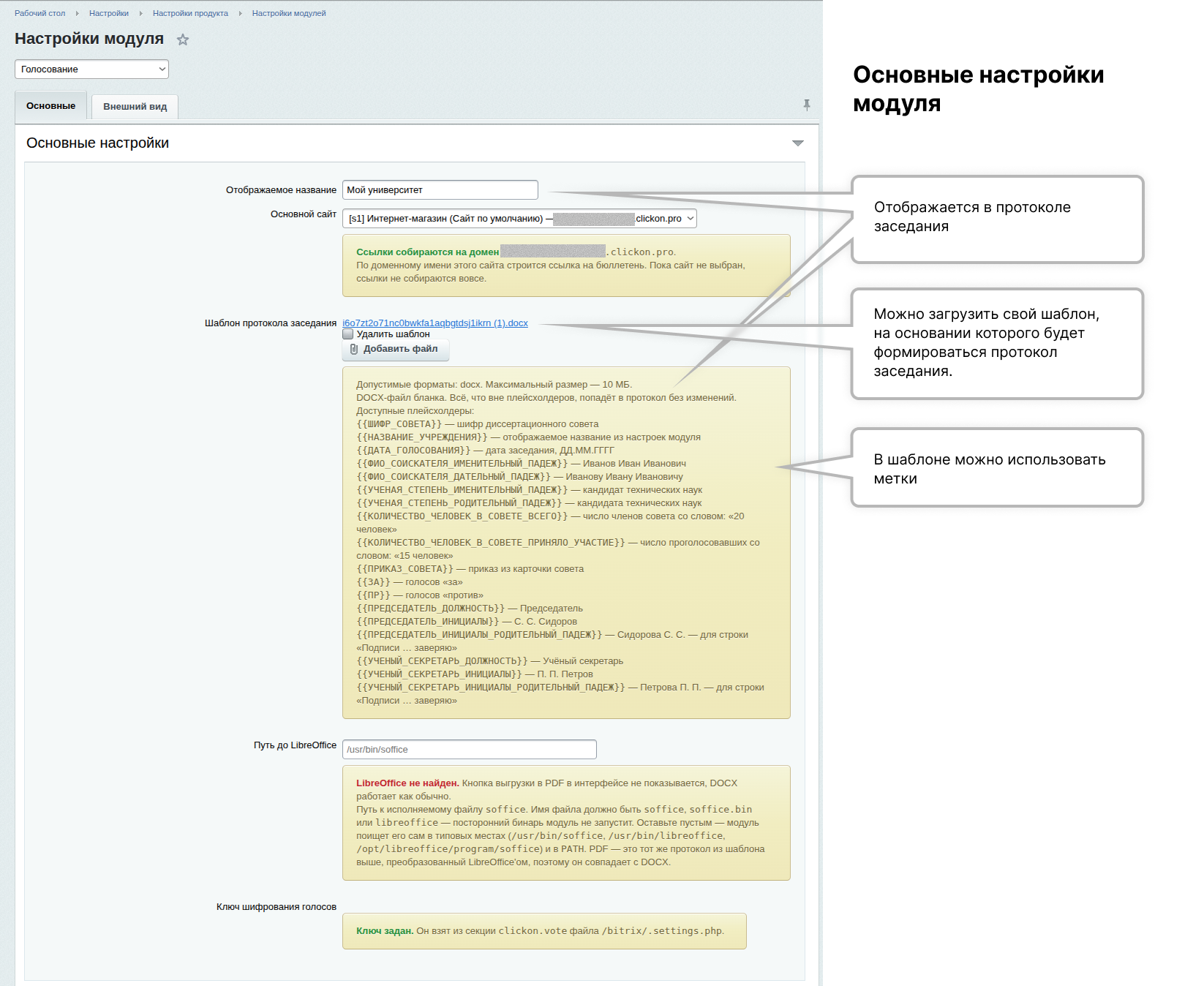
Task: Go to Настройки breadcrumb
Action: pos(109,13)
